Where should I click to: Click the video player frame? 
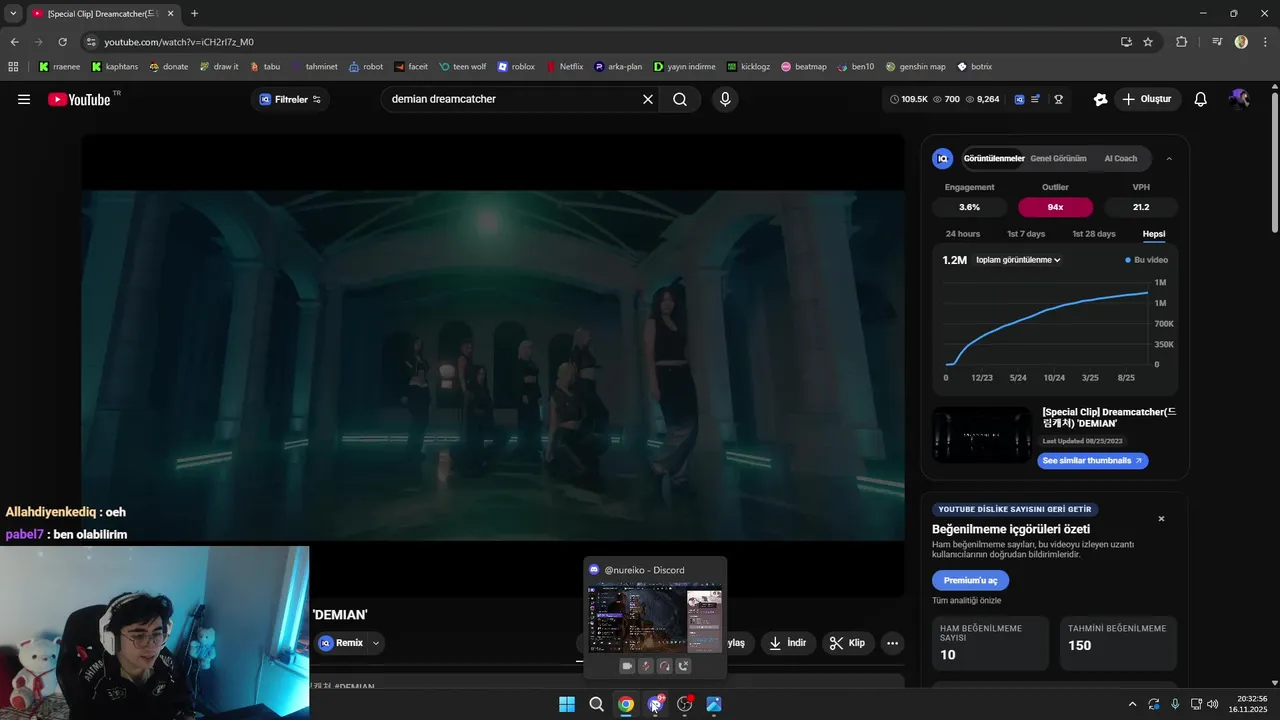tap(493, 365)
